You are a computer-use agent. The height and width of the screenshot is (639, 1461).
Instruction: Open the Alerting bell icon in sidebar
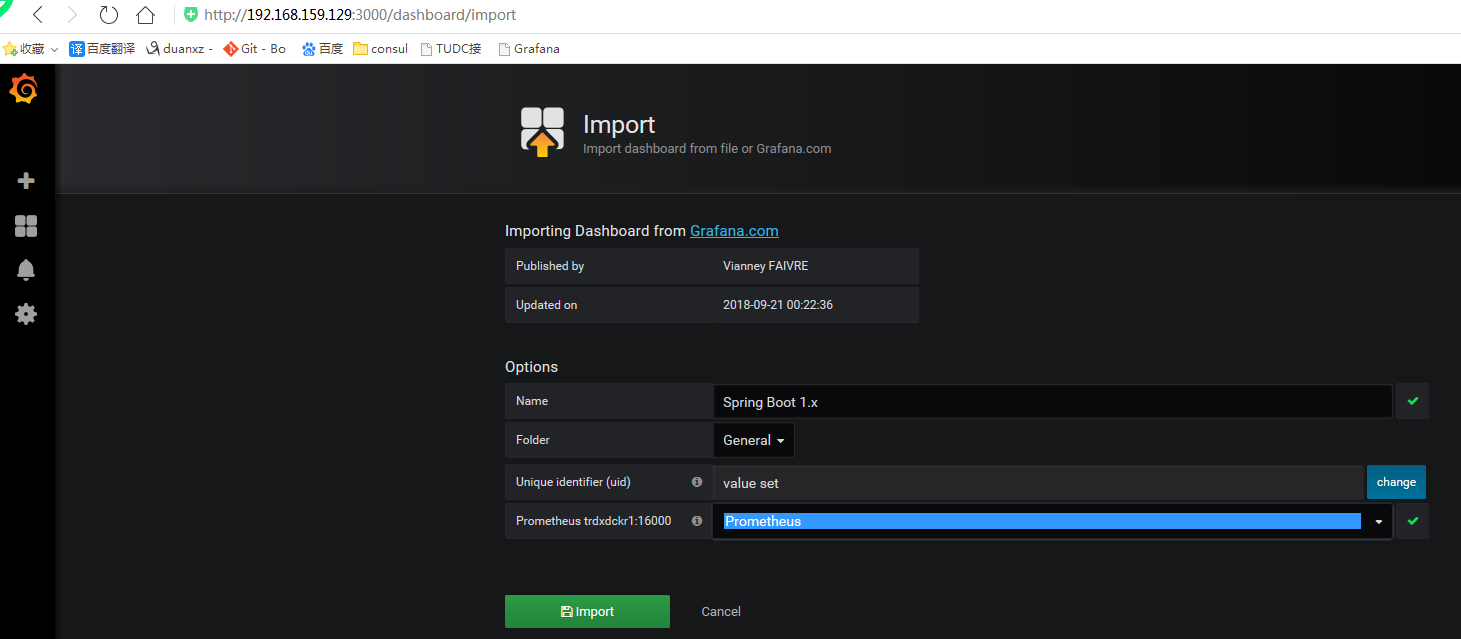pos(26,270)
